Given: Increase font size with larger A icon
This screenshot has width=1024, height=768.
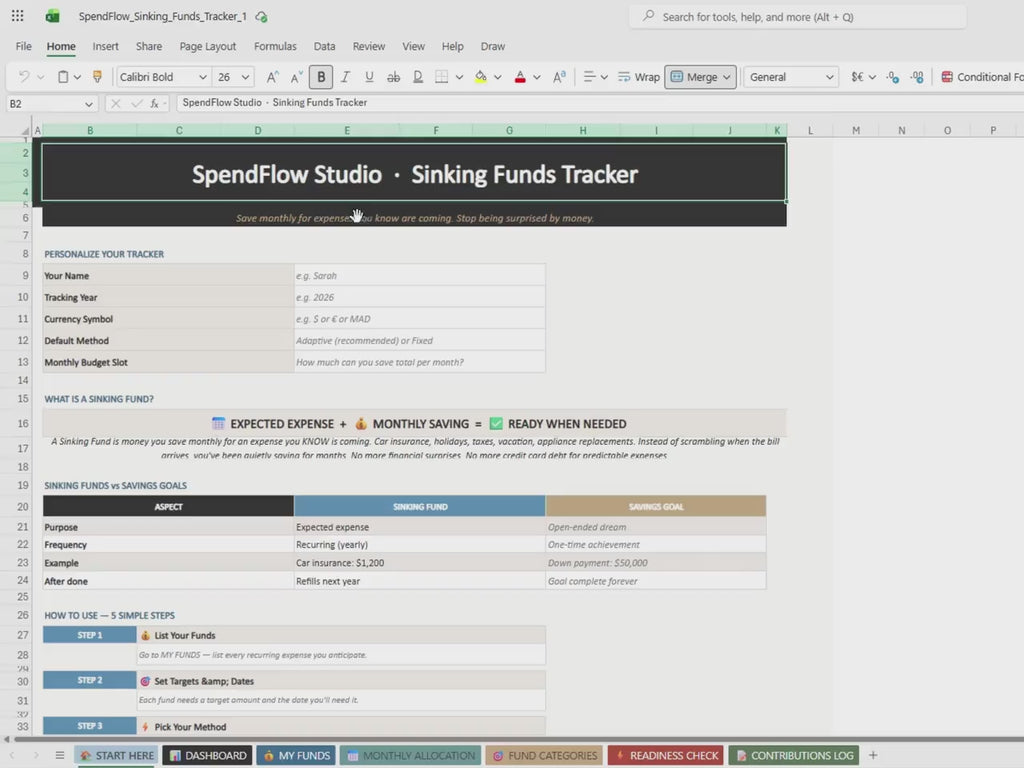Looking at the screenshot, I should click(x=272, y=77).
